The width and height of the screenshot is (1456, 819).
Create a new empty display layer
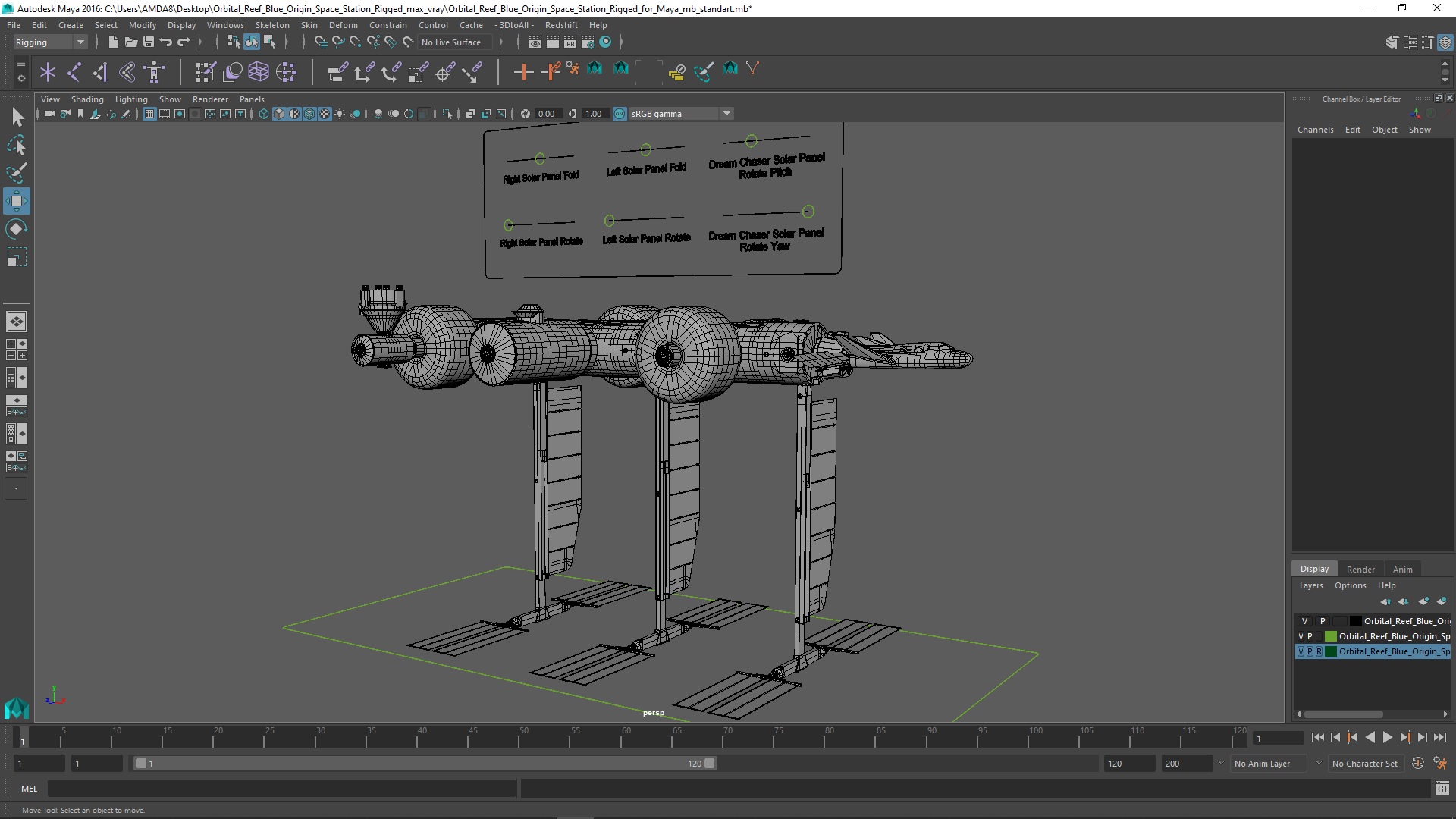click(1423, 601)
